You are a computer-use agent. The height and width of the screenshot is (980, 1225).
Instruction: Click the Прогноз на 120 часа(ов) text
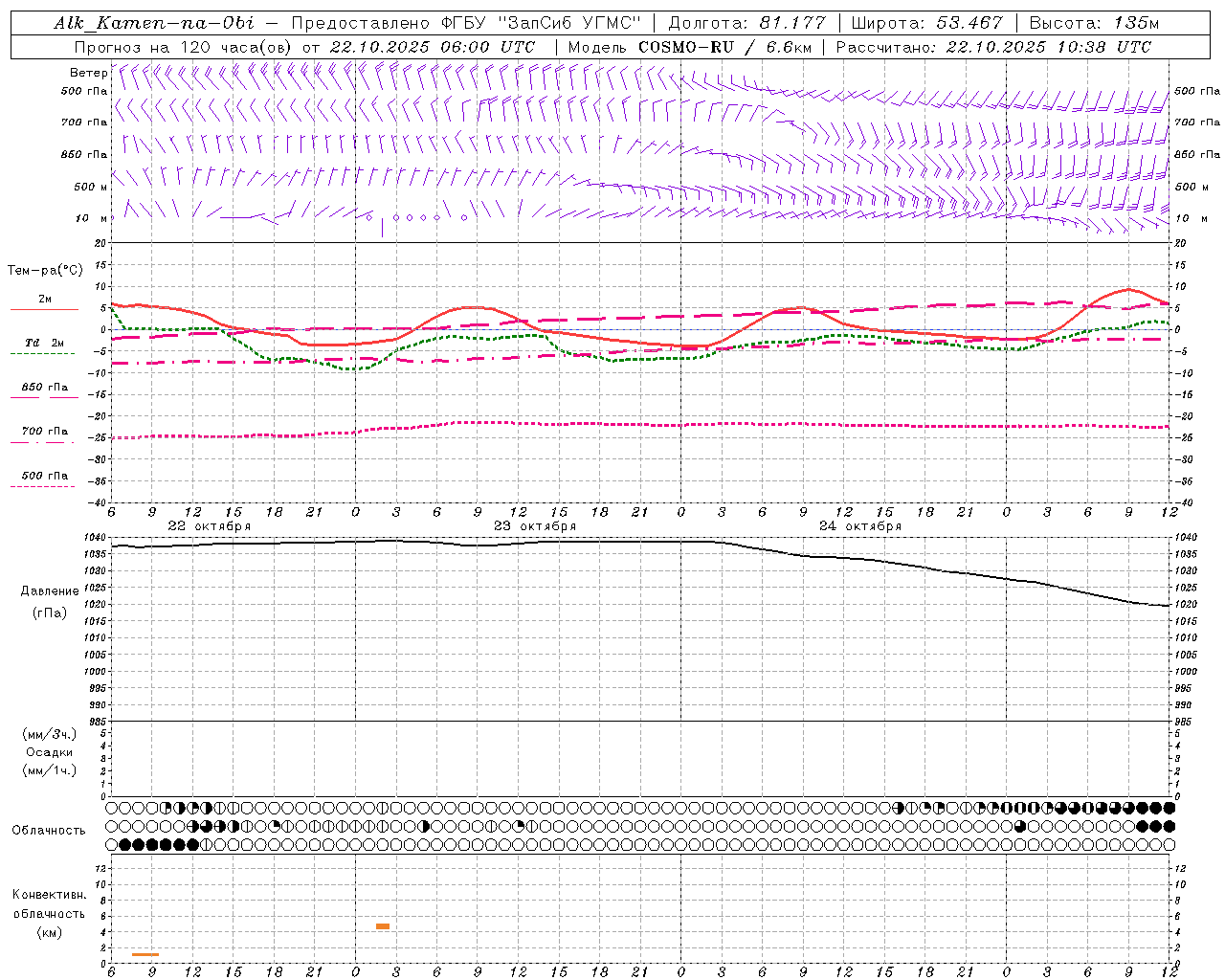point(184,47)
